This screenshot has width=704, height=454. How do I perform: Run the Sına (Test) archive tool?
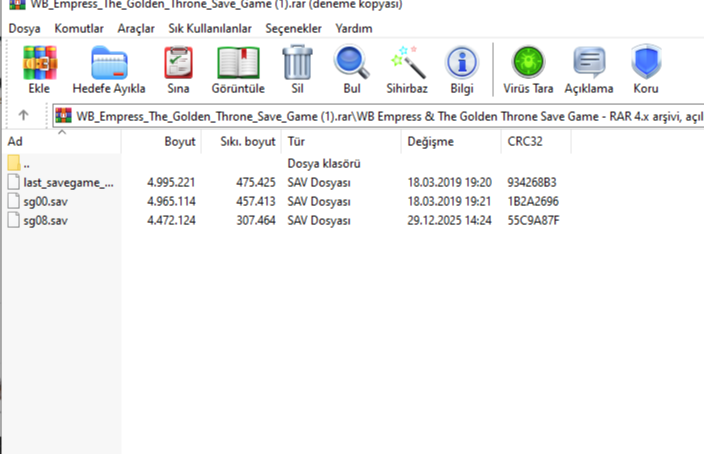tap(178, 63)
